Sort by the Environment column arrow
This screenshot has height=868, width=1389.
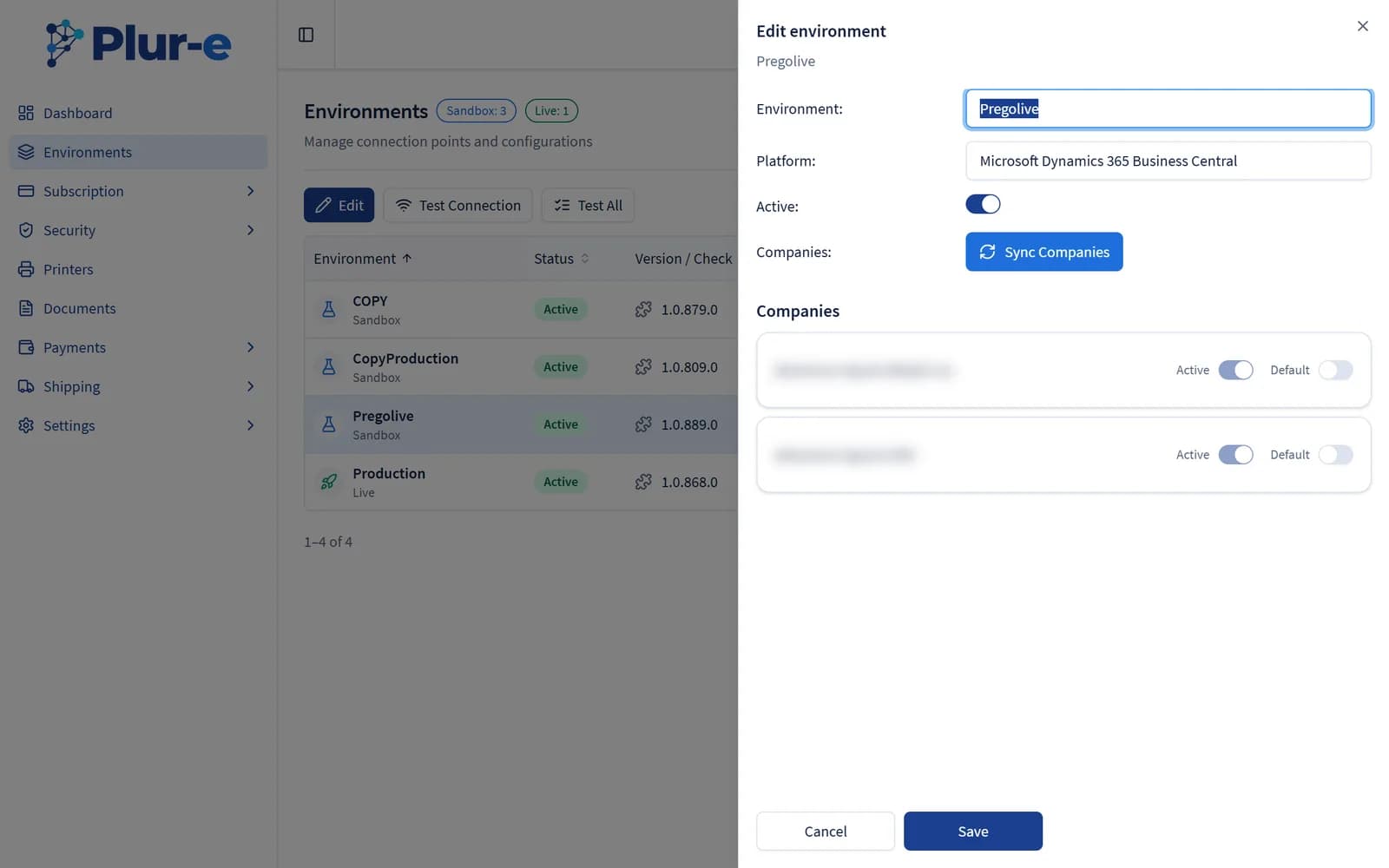click(407, 259)
